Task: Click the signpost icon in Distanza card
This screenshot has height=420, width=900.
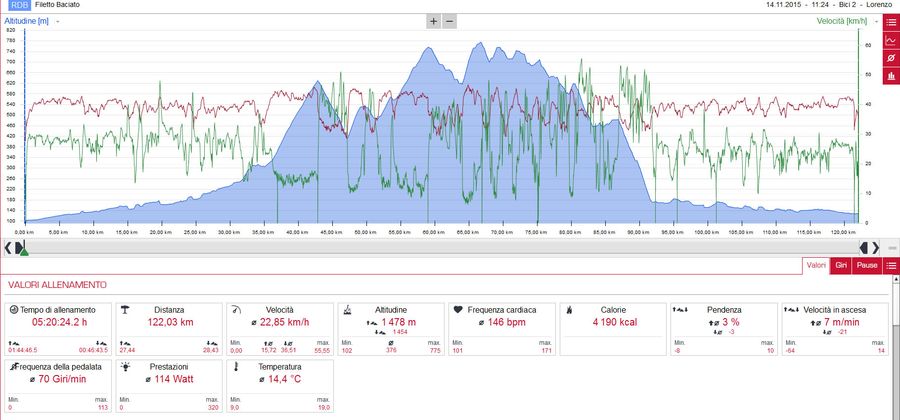Action: click(x=125, y=309)
